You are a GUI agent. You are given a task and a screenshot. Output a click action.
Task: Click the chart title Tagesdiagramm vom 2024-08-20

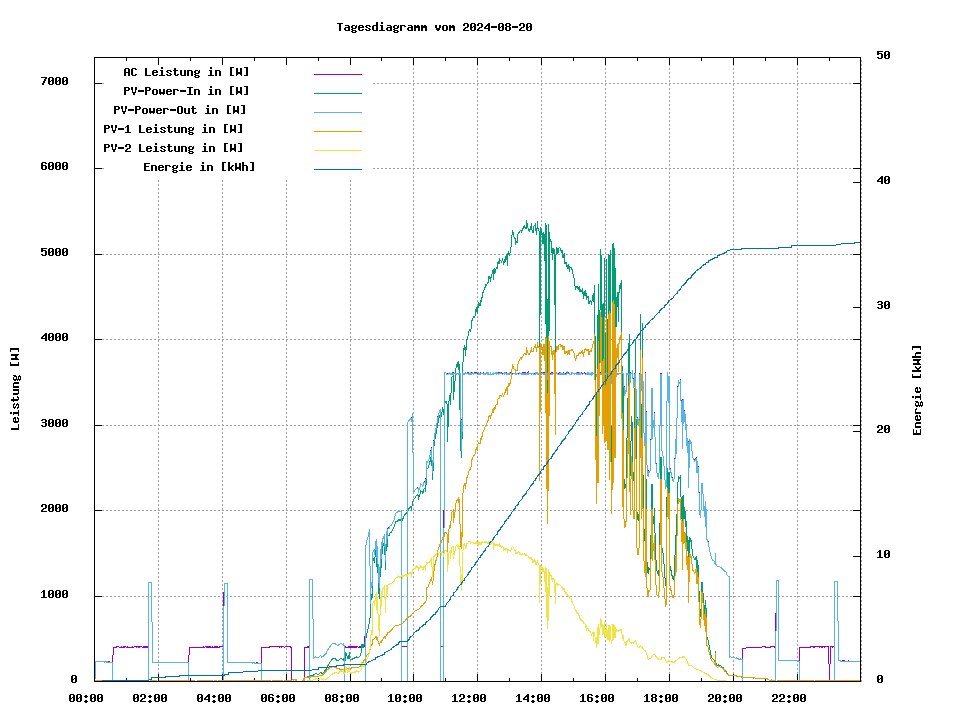point(434,27)
